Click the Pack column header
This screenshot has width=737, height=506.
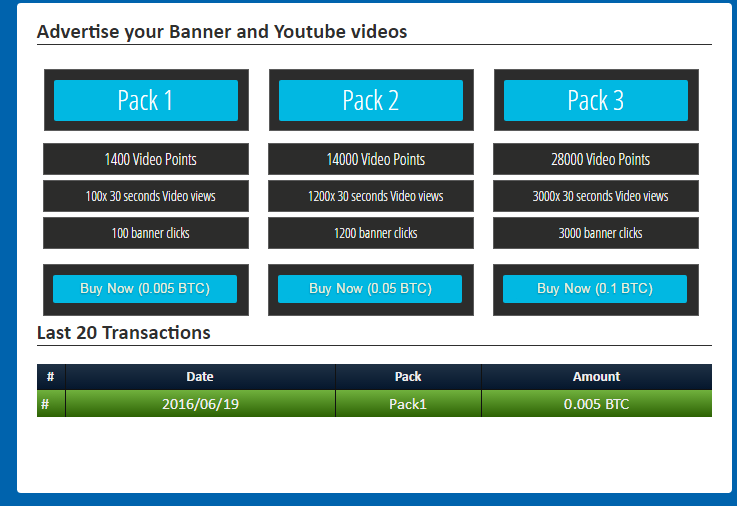[x=408, y=376]
